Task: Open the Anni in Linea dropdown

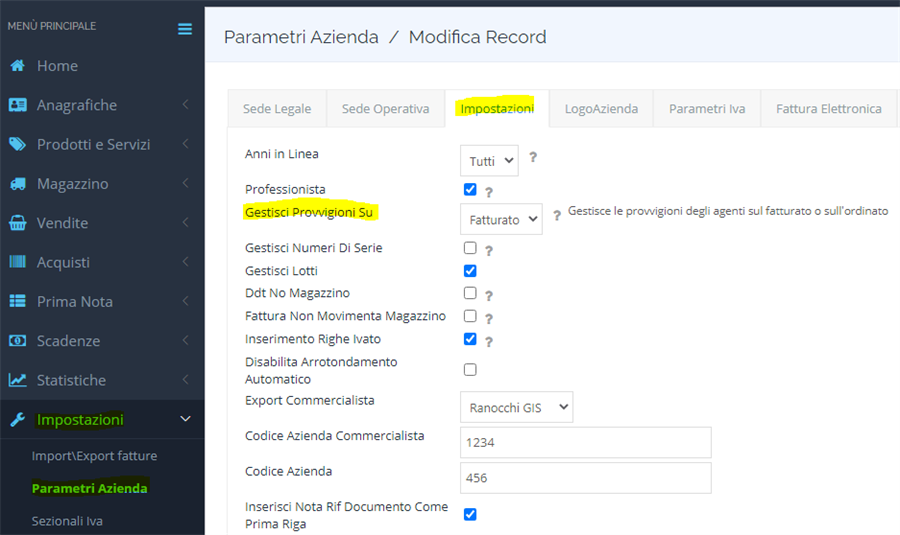Action: (x=489, y=161)
